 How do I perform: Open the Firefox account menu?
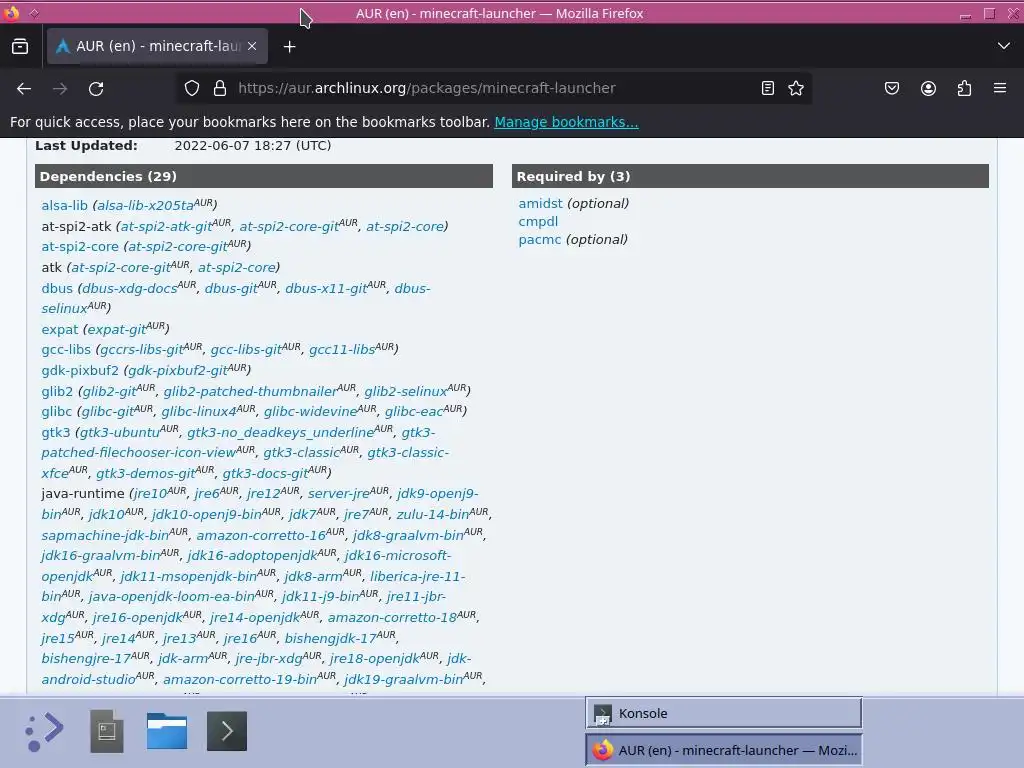pyautogui.click(x=928, y=88)
